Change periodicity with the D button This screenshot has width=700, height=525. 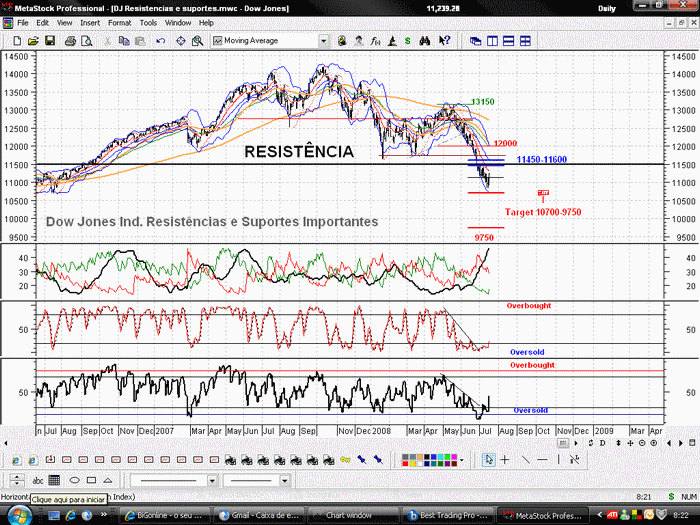[x=602, y=443]
